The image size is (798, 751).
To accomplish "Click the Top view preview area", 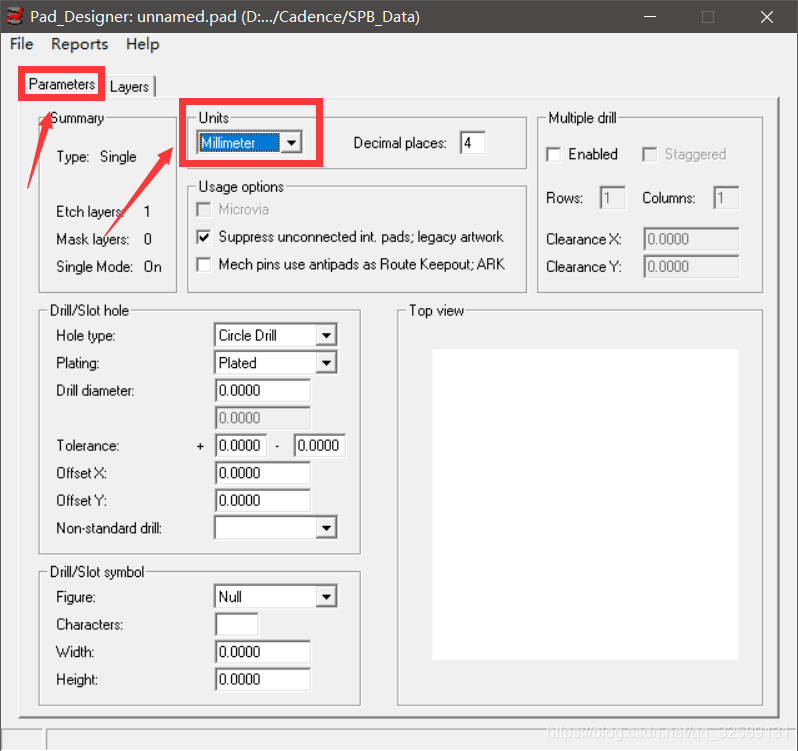I will [x=585, y=504].
